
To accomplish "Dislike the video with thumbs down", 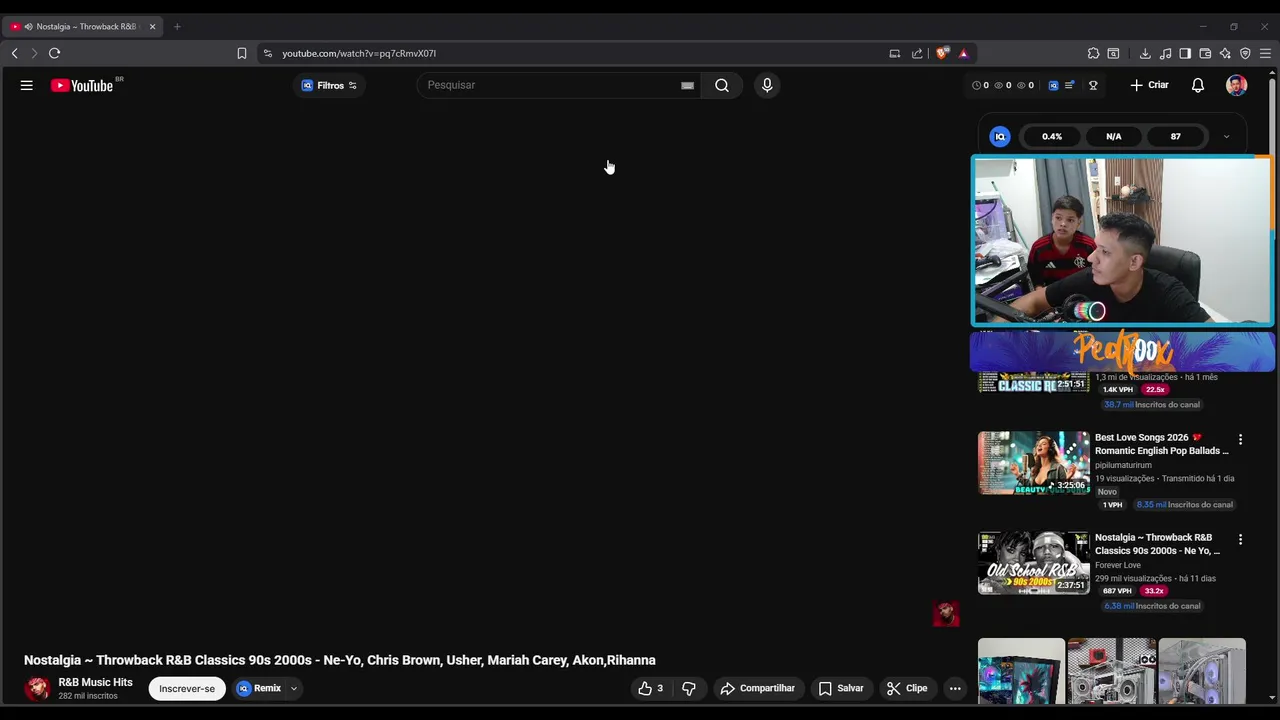I will (689, 689).
